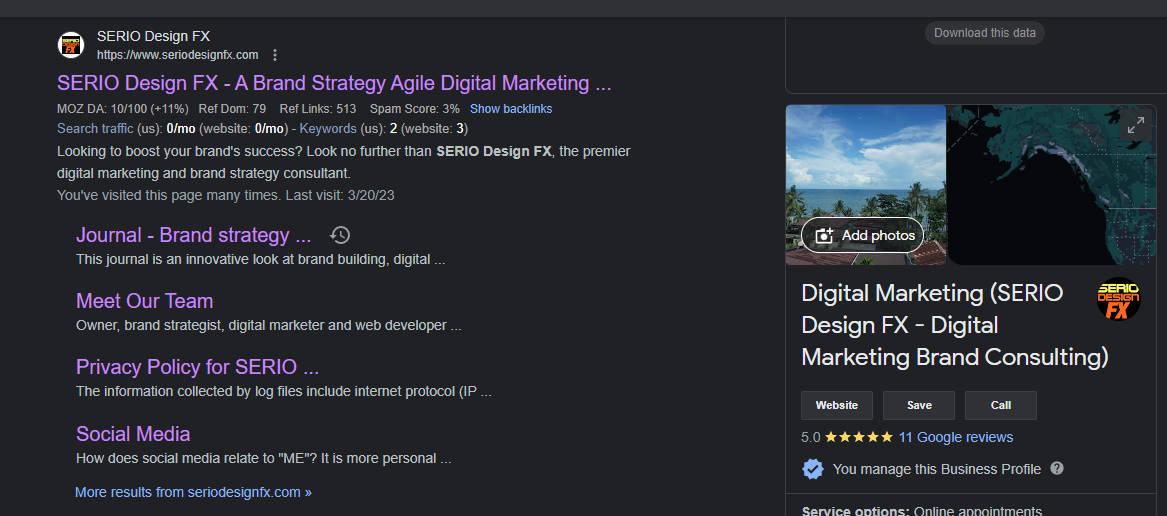Click the SERIO Design FX logo in business panel
This screenshot has height=516, width=1167.
(x=1119, y=299)
